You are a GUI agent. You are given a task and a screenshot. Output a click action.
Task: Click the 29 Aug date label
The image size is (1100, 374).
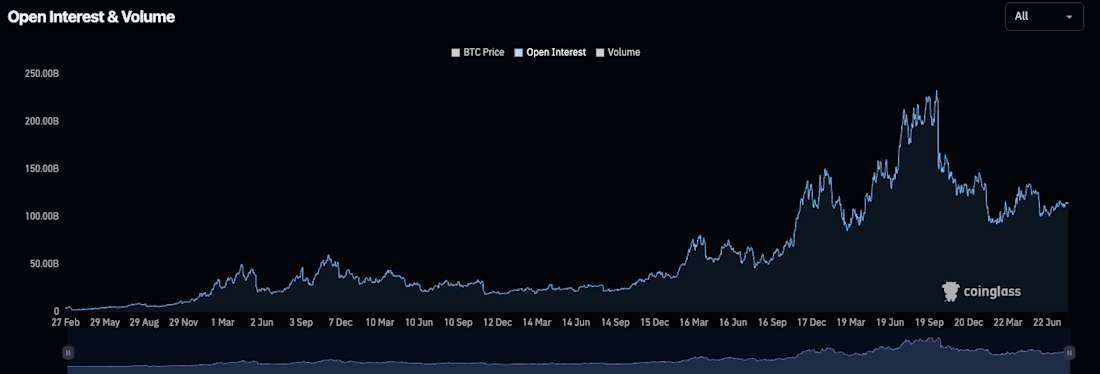(145, 323)
